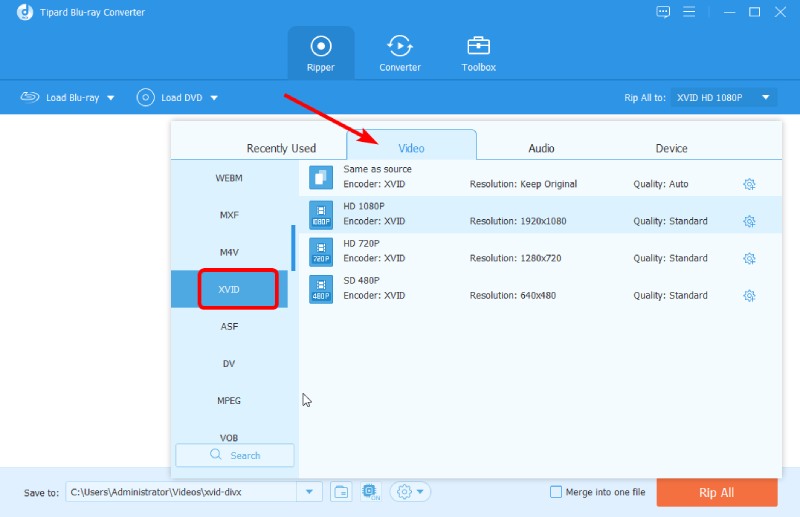Open settings gear for Same as source

click(x=749, y=184)
